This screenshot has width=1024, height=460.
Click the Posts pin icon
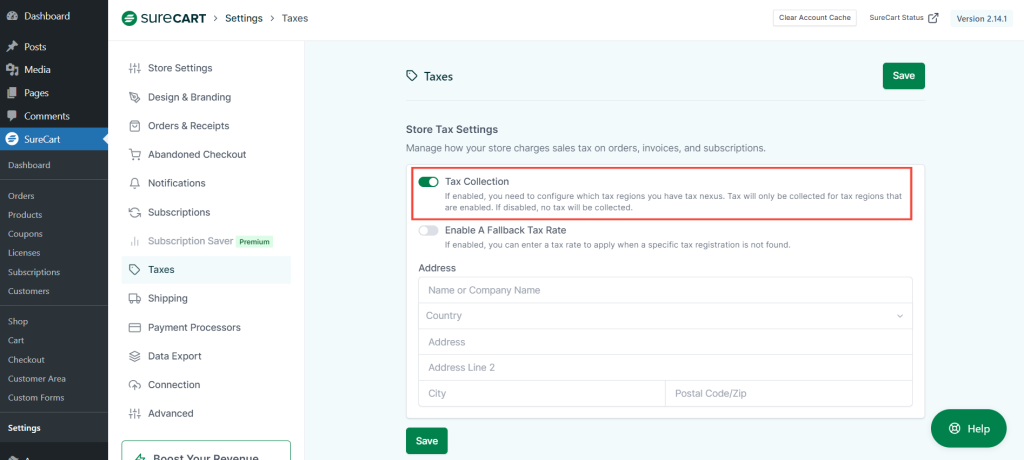point(12,46)
